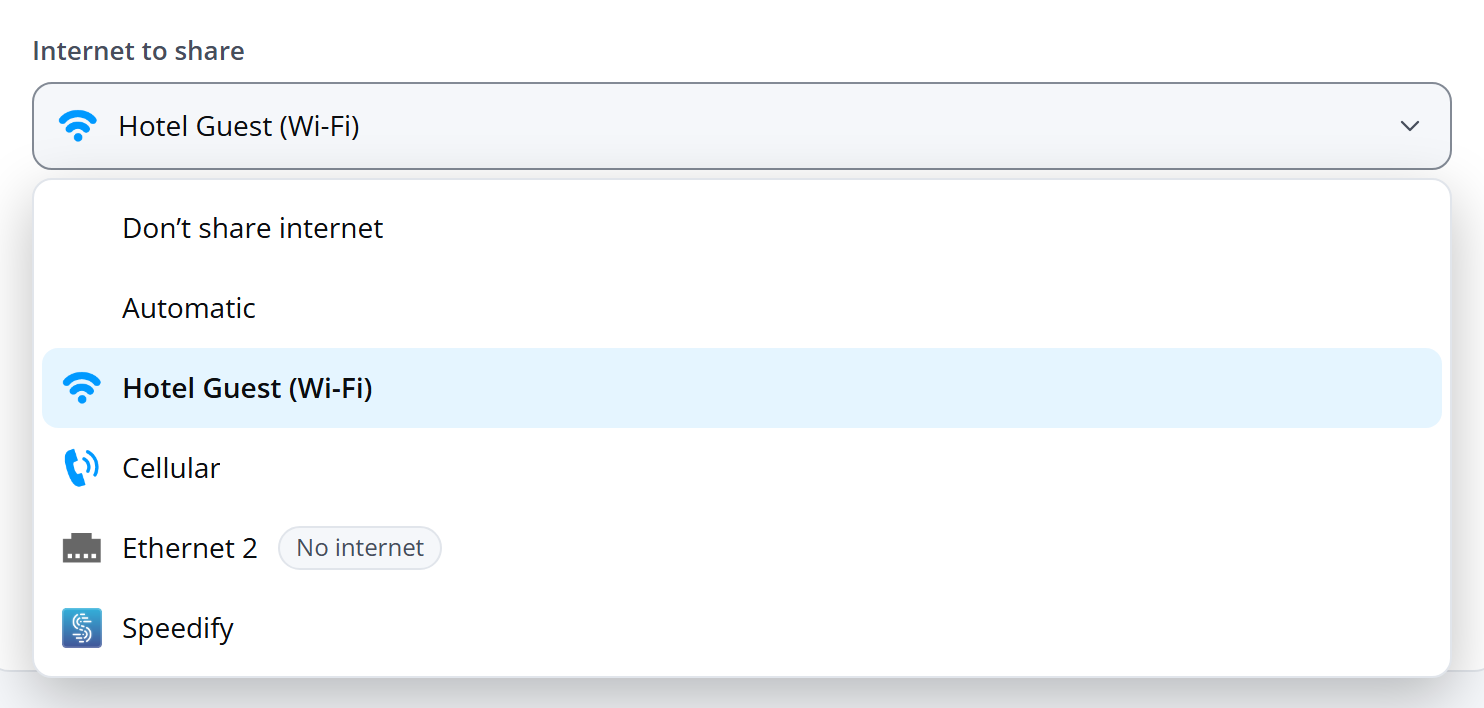Click blank space right of the Automatic label

(840, 308)
